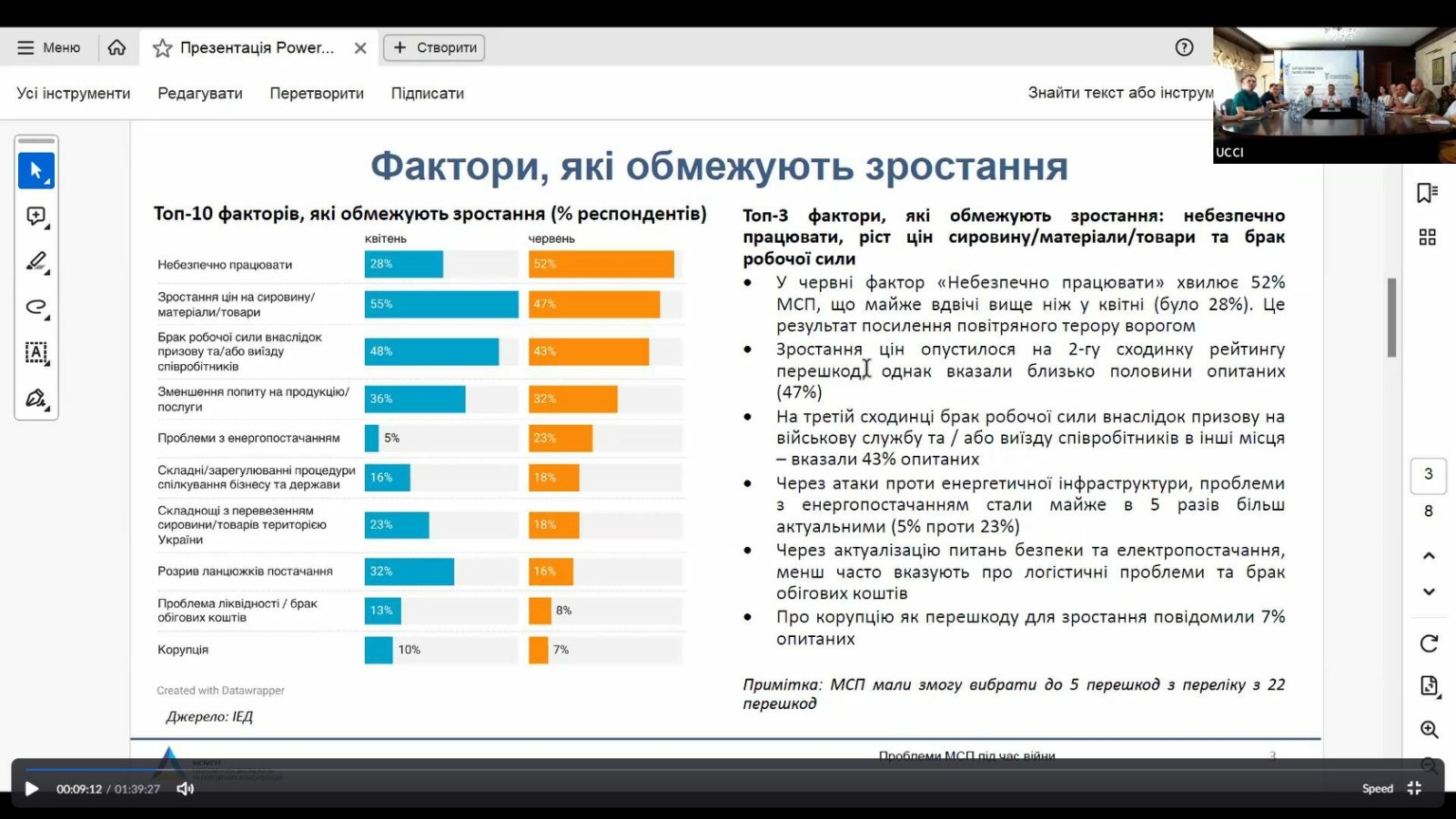Image resolution: width=1456 pixels, height=819 pixels.
Task: Zoom in with the magnifier plus icon
Action: pyautogui.click(x=1429, y=730)
